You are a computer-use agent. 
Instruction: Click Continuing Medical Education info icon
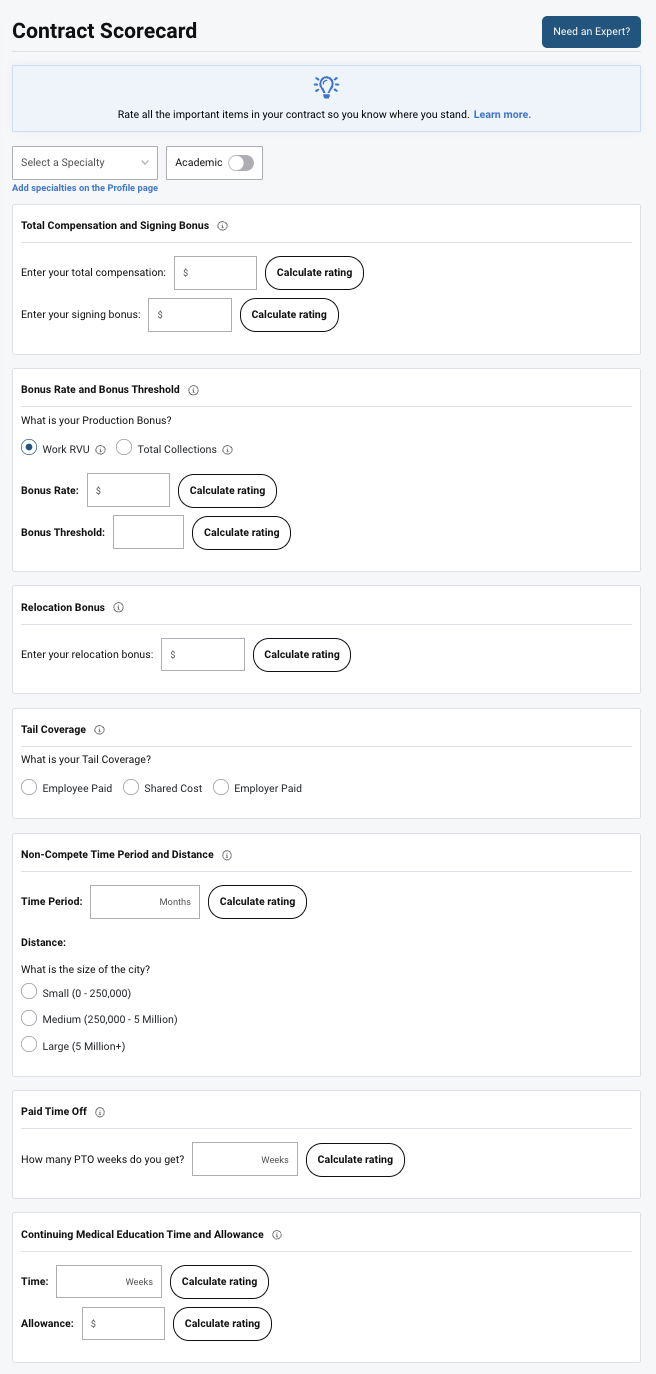277,1235
